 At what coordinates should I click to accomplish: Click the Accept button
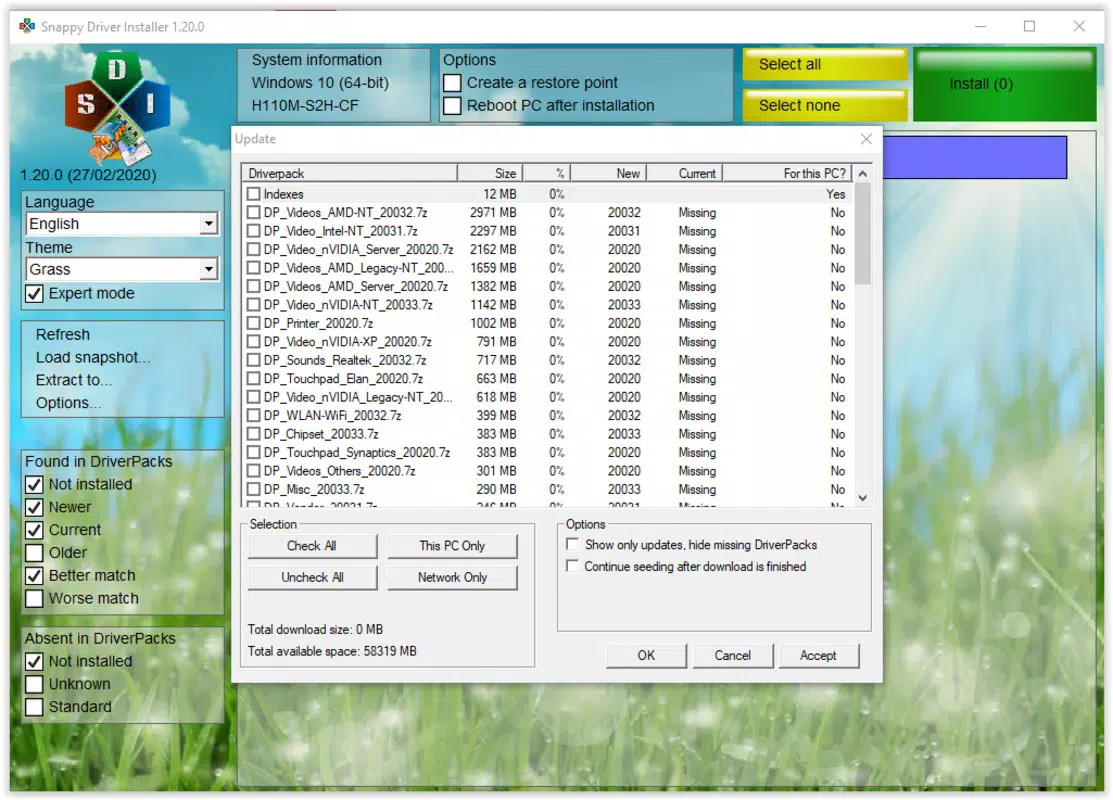point(818,655)
